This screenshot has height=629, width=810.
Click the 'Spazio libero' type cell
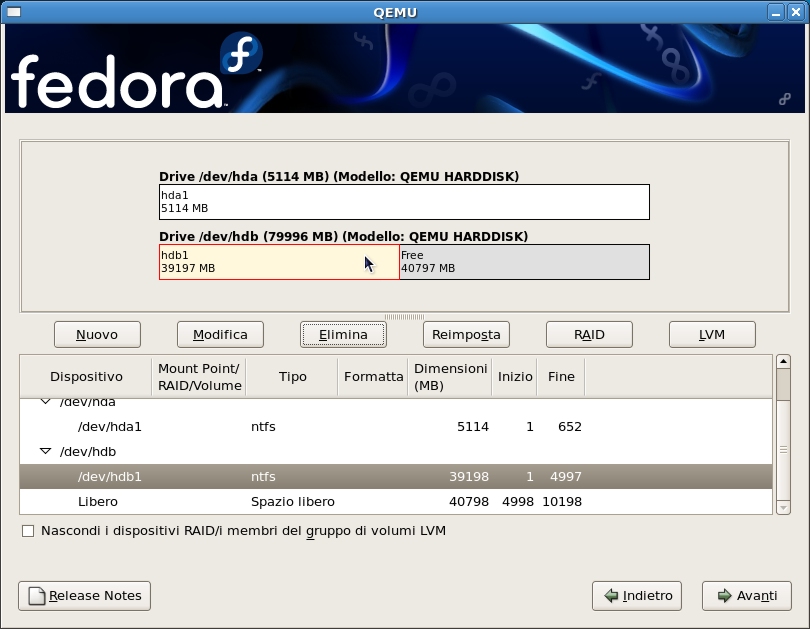tap(293, 501)
